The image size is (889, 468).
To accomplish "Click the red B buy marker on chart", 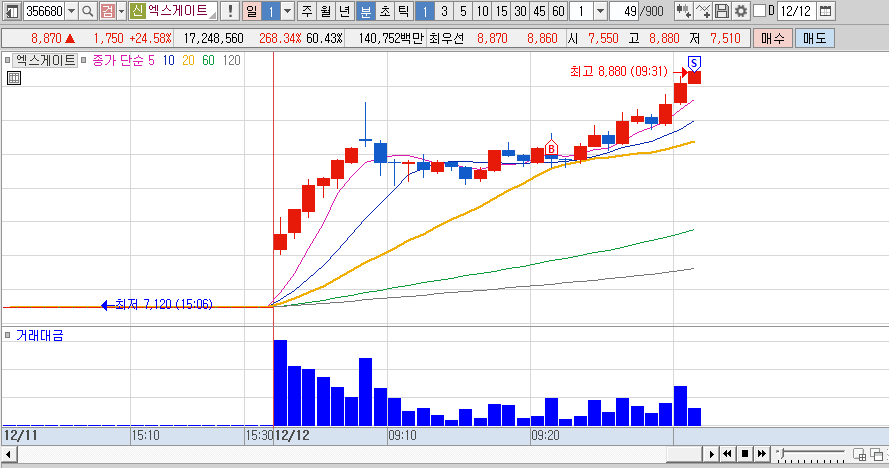I will tap(551, 149).
